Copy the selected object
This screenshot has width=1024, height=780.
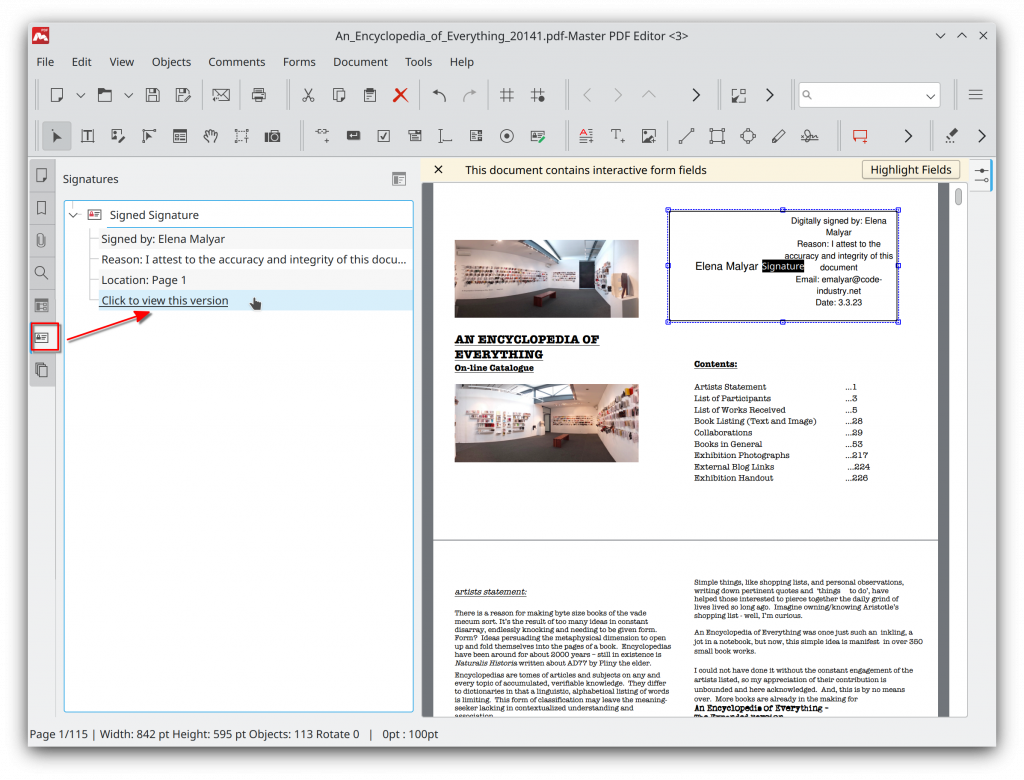pos(339,95)
